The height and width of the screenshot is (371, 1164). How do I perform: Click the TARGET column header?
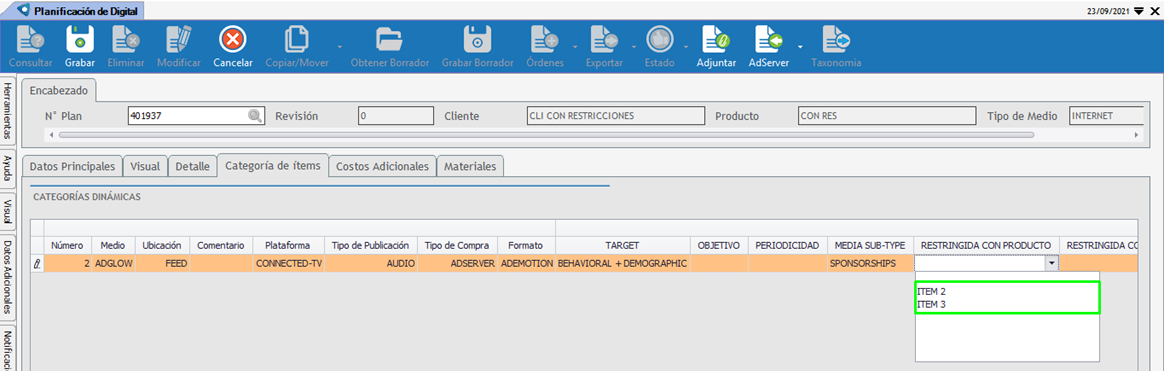click(622, 245)
